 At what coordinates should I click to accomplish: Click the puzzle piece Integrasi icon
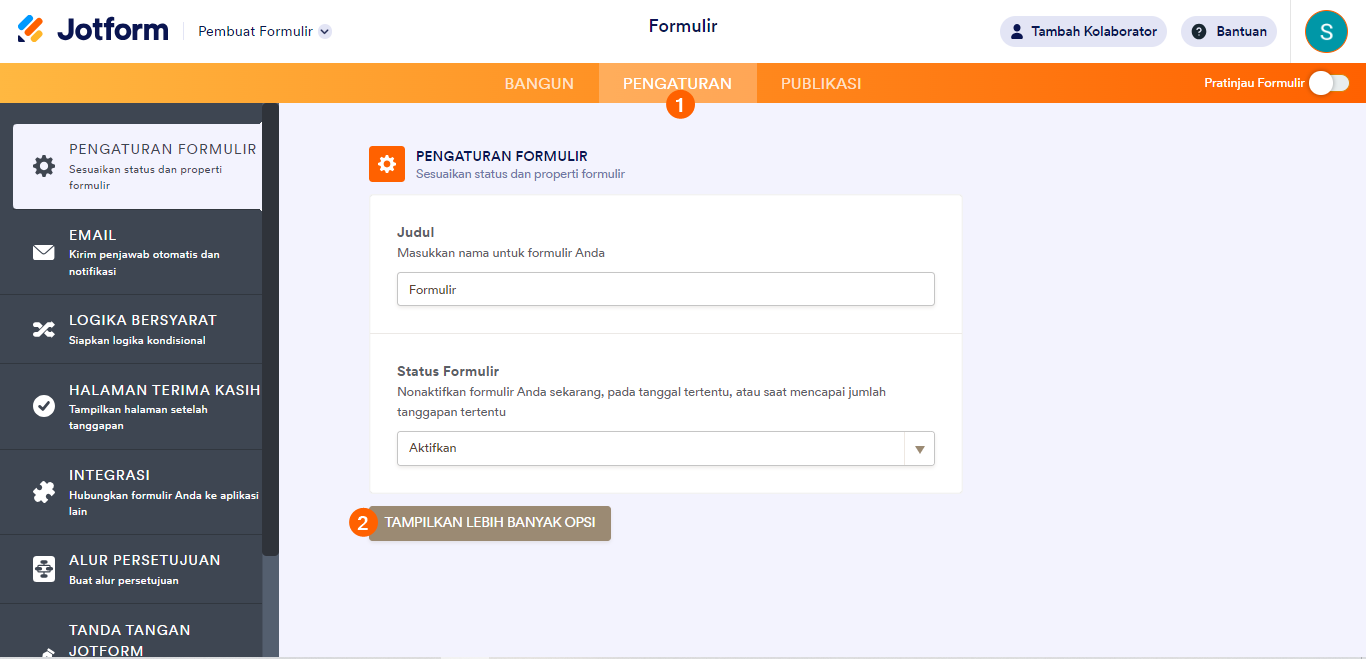tap(44, 492)
